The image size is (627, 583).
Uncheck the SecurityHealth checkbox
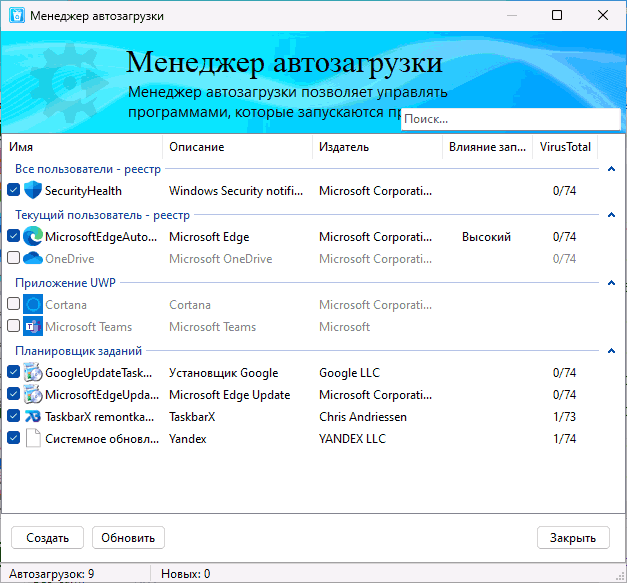[x=14, y=190]
